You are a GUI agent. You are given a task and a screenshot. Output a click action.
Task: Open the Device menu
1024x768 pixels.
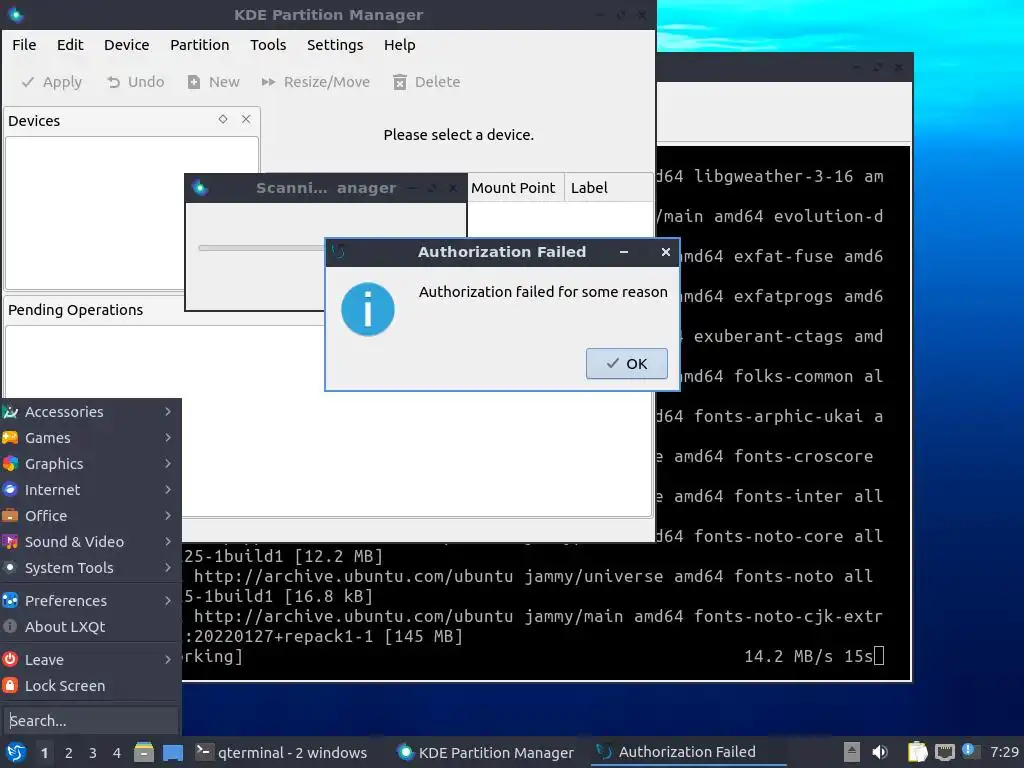pos(127,45)
